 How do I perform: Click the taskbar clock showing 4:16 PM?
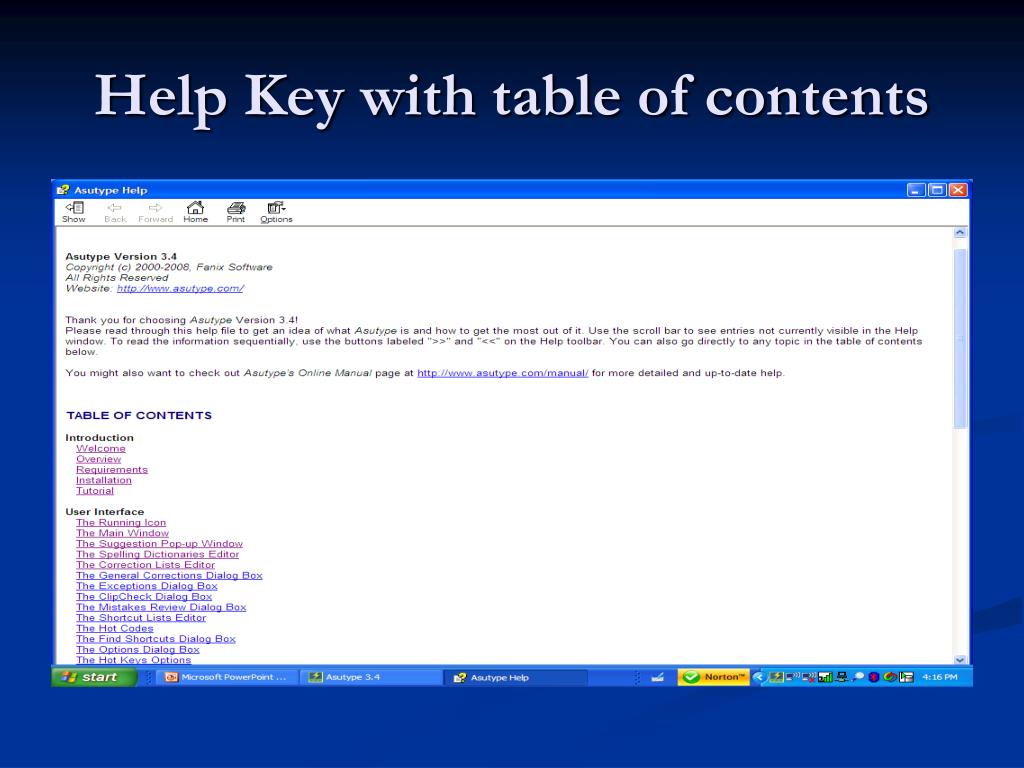point(940,677)
